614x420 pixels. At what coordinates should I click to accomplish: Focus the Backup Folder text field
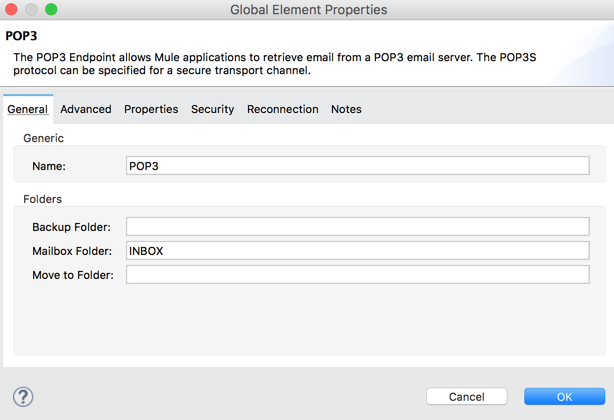(357, 227)
